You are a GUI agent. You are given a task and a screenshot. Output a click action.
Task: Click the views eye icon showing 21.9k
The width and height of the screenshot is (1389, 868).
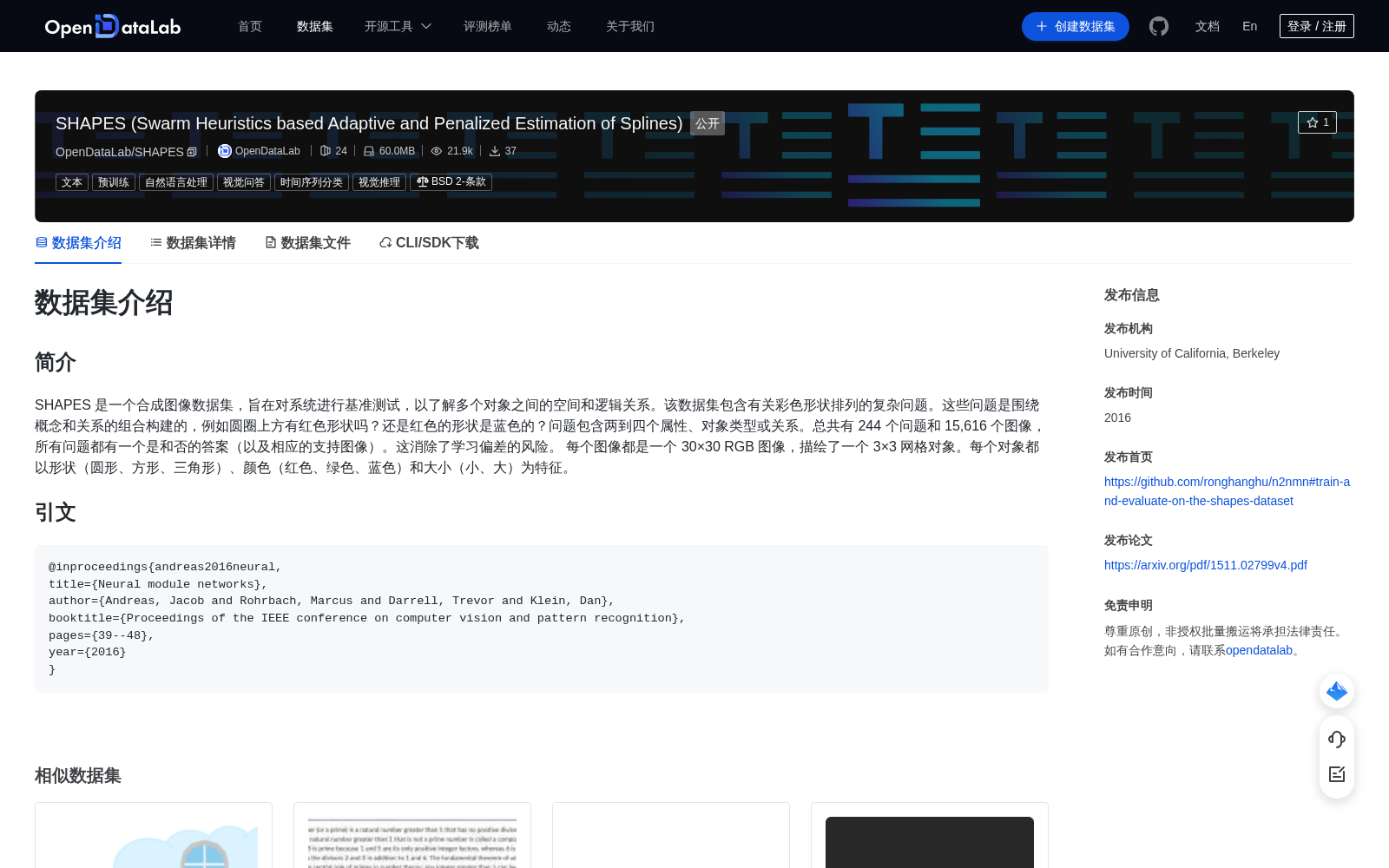click(x=437, y=151)
